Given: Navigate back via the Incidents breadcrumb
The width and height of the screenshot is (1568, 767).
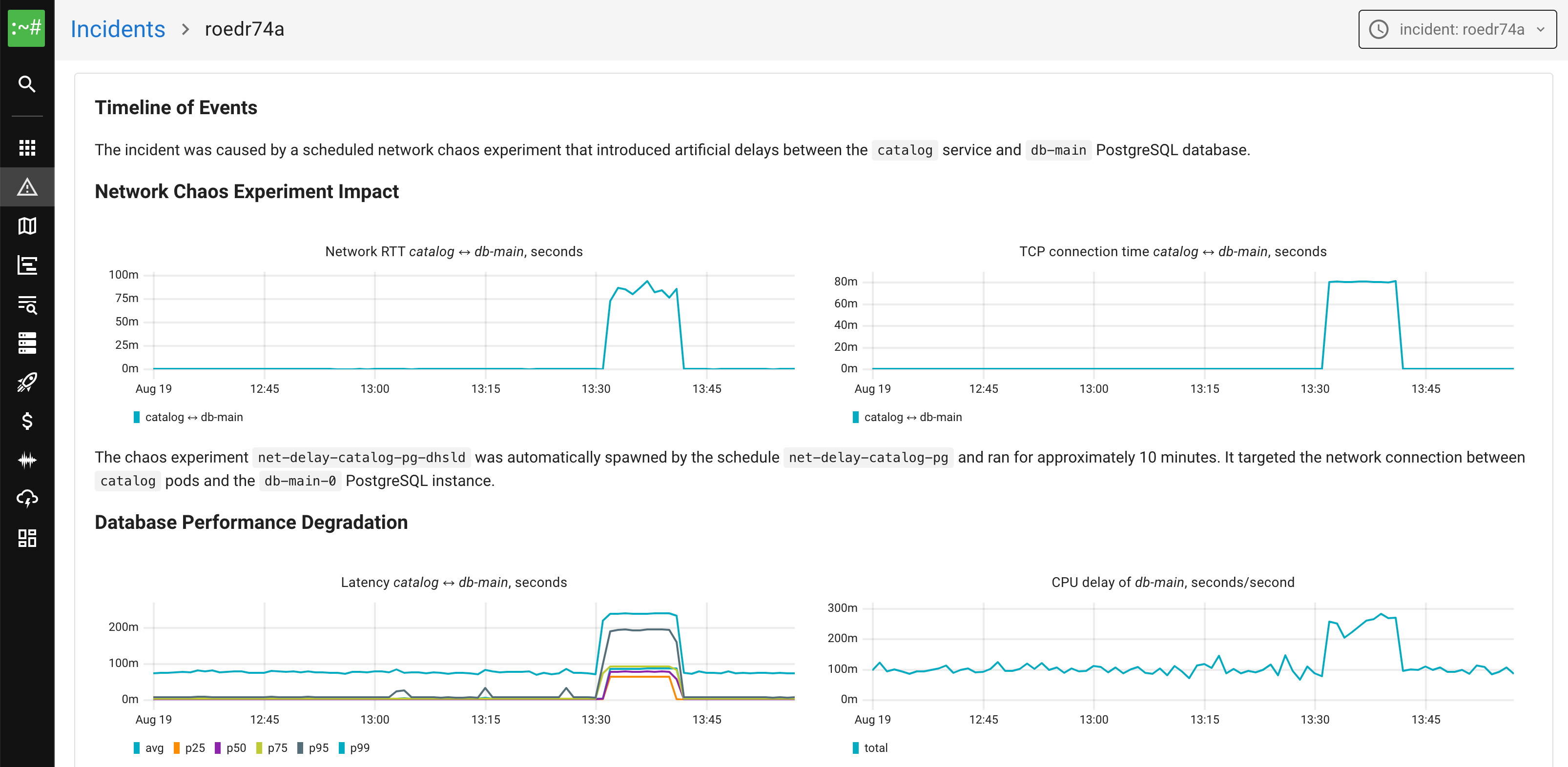Looking at the screenshot, I should point(118,29).
